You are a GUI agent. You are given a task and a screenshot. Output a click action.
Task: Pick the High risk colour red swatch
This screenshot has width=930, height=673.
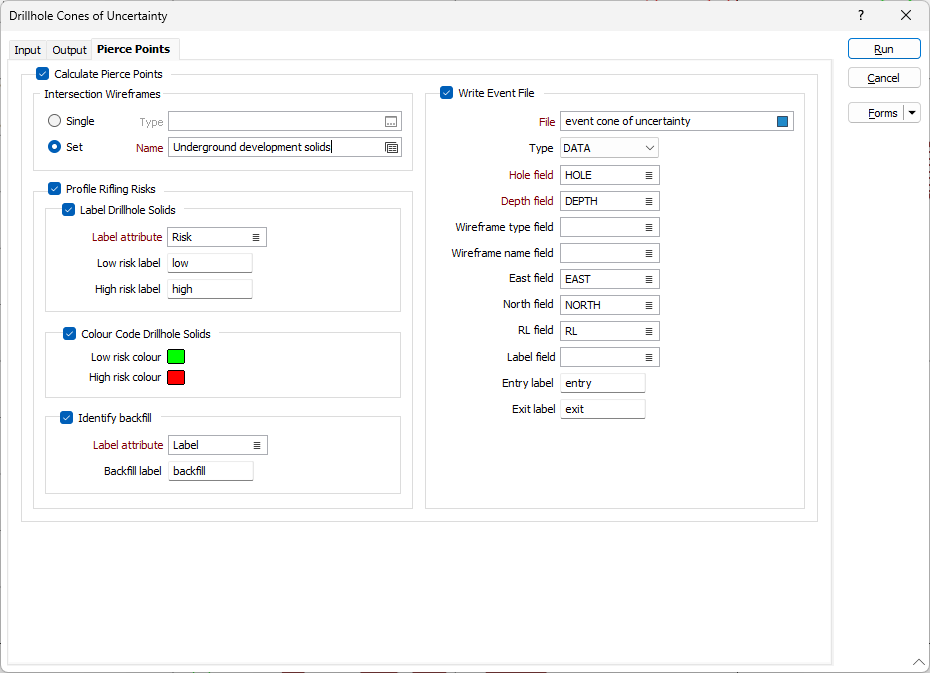click(x=177, y=377)
